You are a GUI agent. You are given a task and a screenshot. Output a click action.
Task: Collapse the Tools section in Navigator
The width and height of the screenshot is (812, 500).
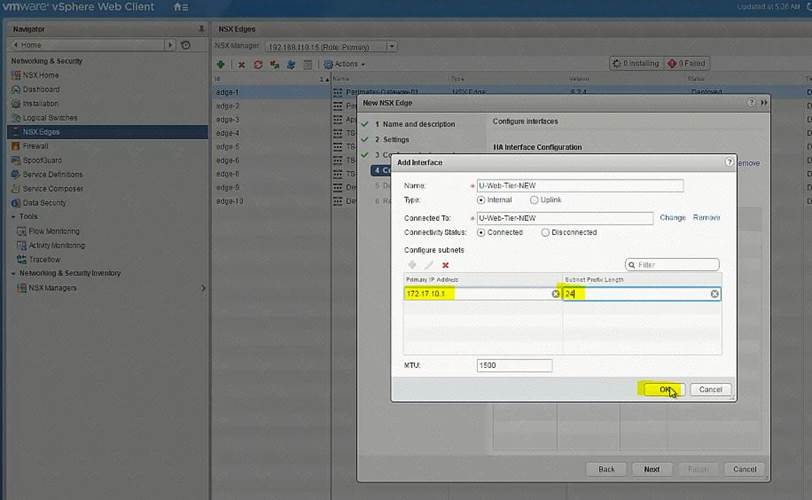[14, 216]
